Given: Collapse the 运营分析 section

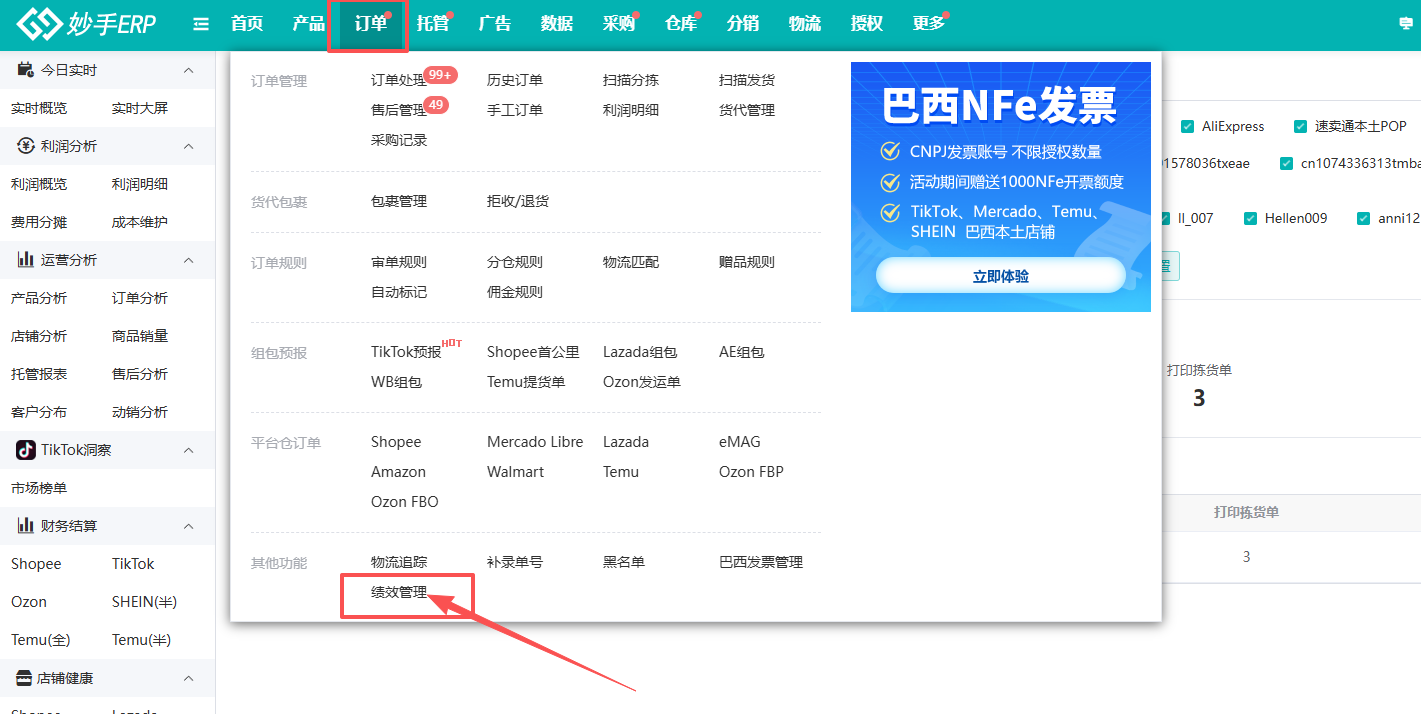Looking at the screenshot, I should click(188, 260).
